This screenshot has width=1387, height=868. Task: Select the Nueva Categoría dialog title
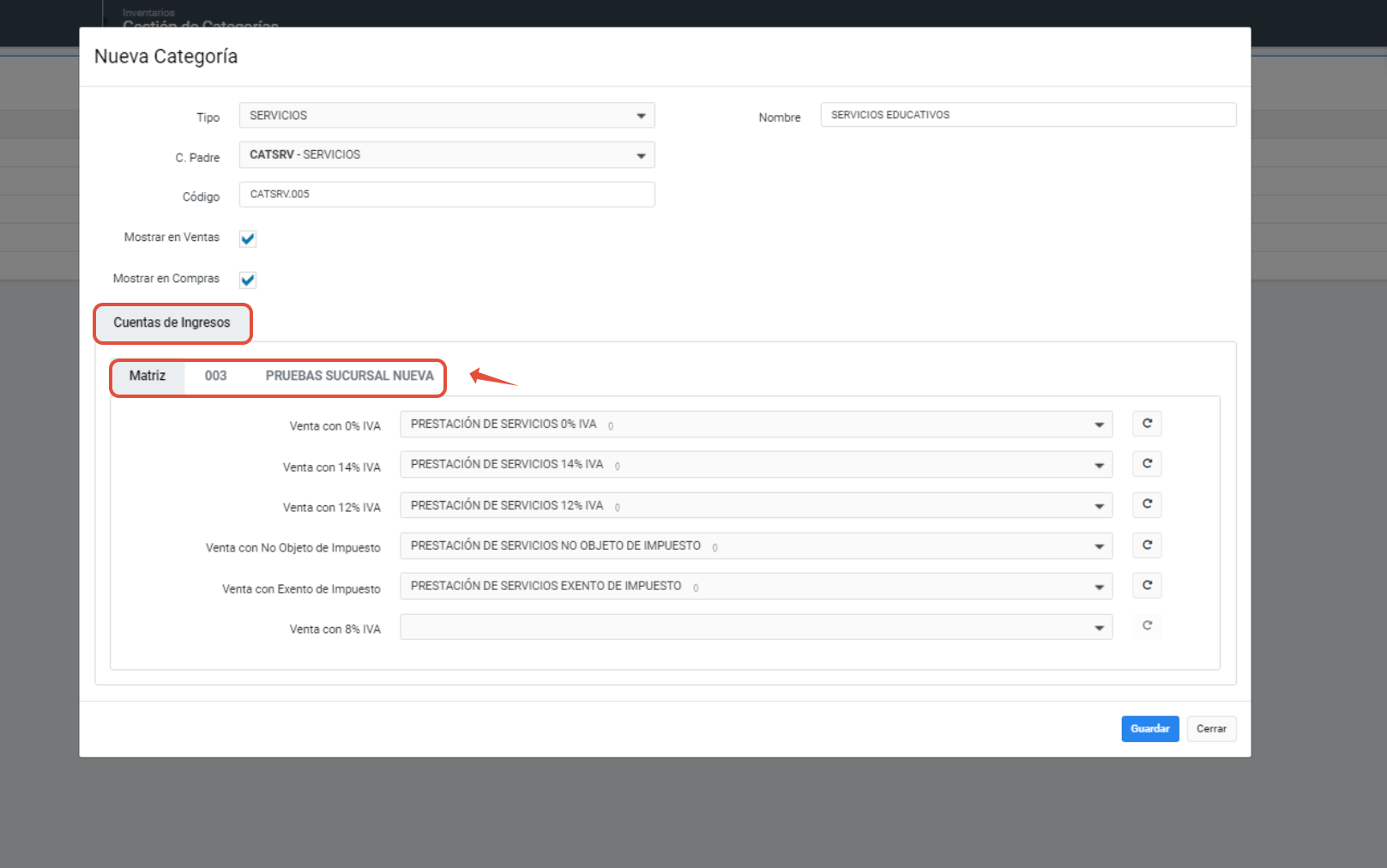click(166, 57)
